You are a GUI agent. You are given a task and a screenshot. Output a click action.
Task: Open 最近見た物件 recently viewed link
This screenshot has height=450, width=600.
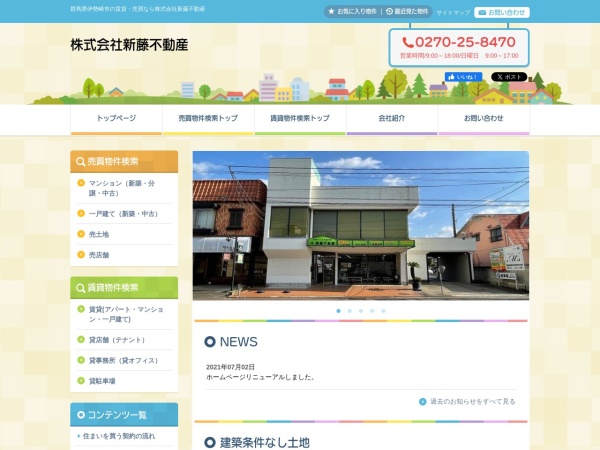click(407, 11)
